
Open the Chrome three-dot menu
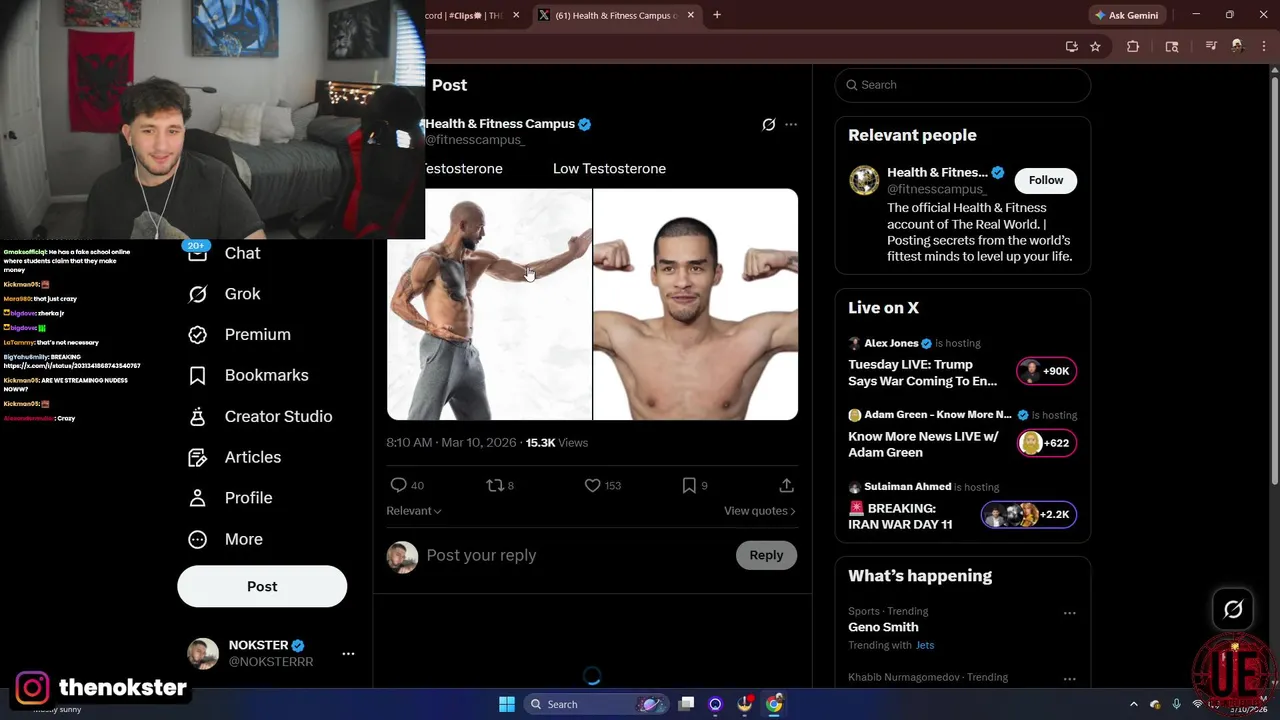point(1263,46)
